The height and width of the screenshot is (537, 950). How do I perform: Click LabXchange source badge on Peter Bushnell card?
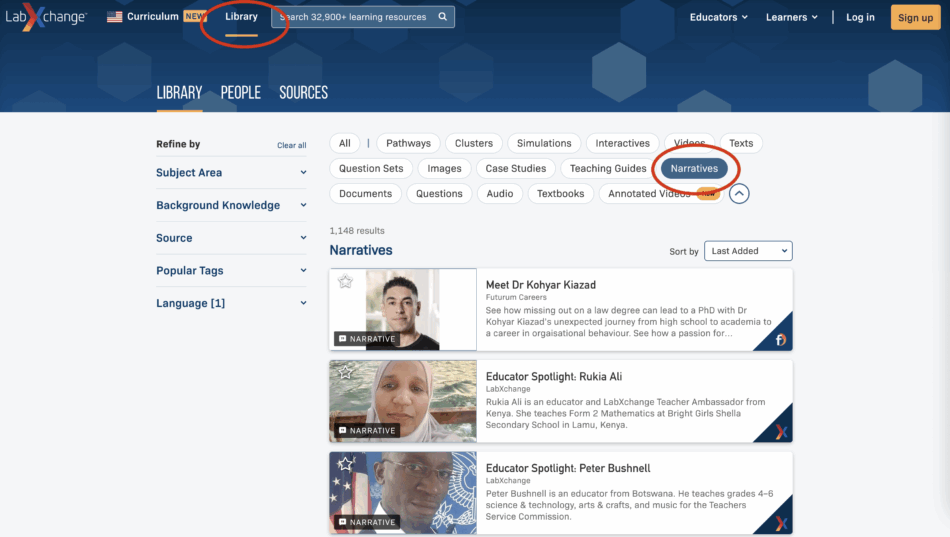[x=781, y=523]
